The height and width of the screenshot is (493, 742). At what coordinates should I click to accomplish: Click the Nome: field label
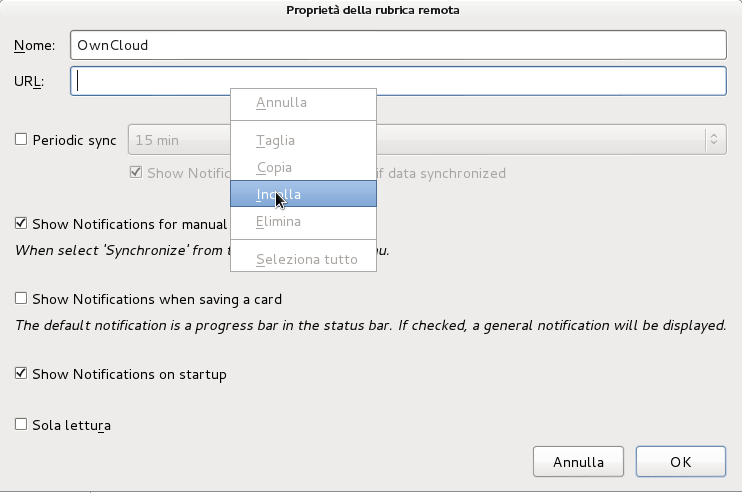37,46
